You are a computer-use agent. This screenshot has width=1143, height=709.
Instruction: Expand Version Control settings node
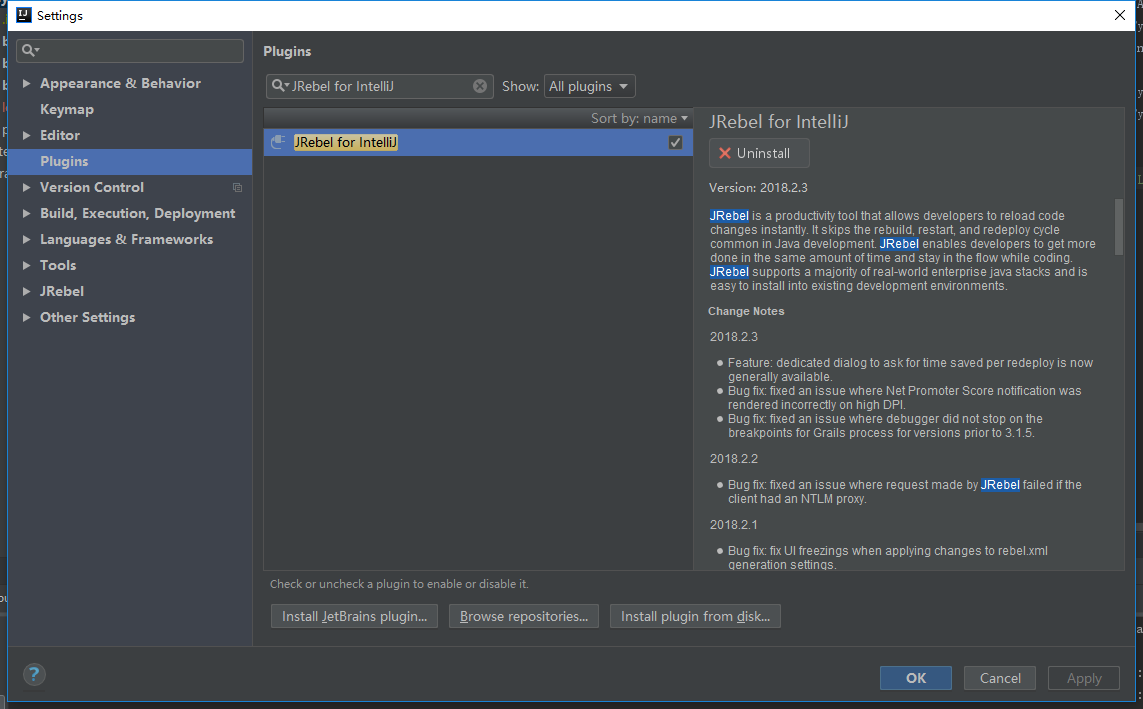pos(26,187)
